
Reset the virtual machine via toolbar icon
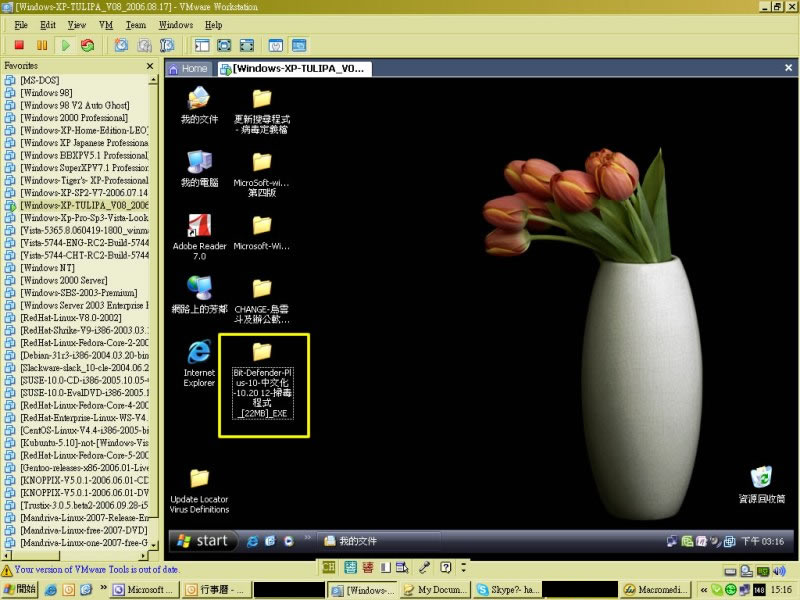pyautogui.click(x=87, y=45)
